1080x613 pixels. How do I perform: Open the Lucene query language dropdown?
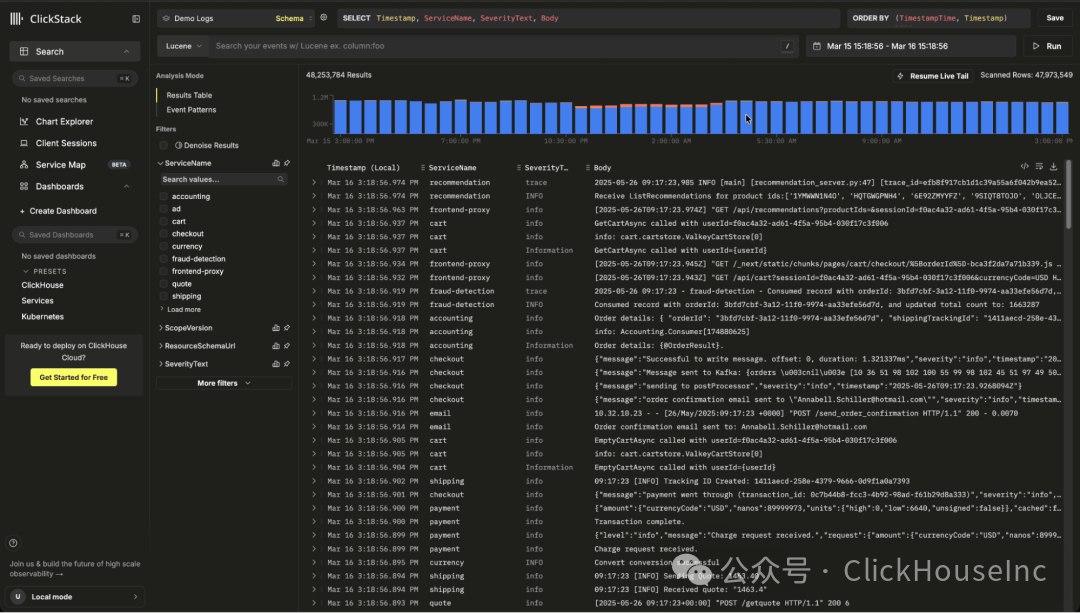[x=183, y=46]
